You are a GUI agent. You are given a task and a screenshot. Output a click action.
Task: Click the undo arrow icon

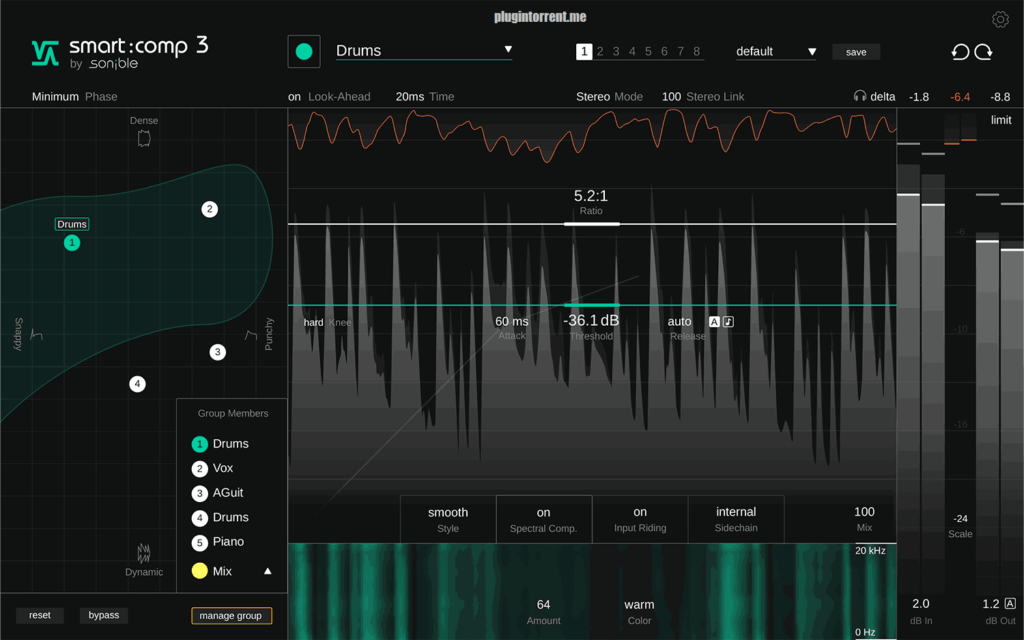click(960, 52)
